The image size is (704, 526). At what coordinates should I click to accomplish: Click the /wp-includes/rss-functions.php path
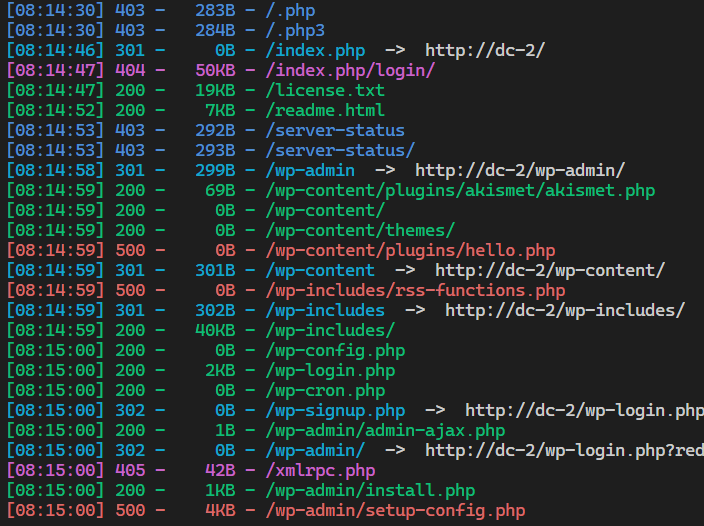click(415, 290)
